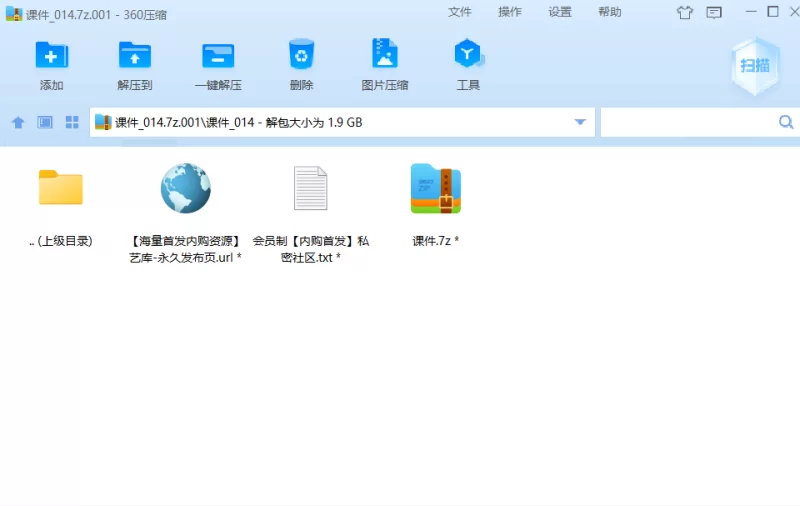This screenshot has height=506, width=800.
Task: Select the .. (上级目录) parent folder
Action: point(61,208)
